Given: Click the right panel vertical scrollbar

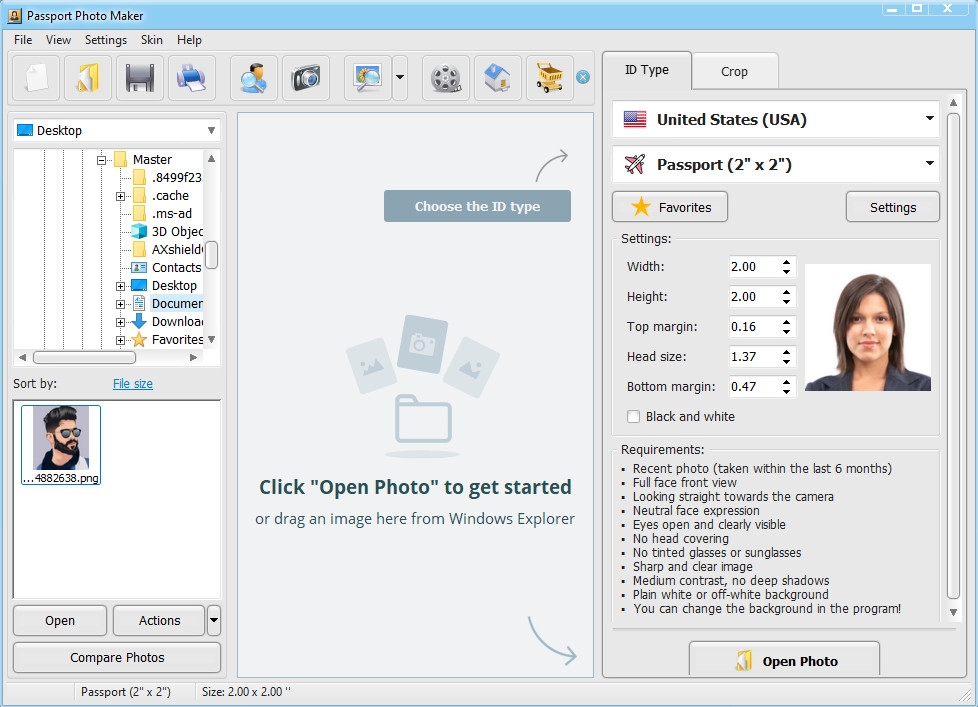Looking at the screenshot, I should tap(953, 355).
